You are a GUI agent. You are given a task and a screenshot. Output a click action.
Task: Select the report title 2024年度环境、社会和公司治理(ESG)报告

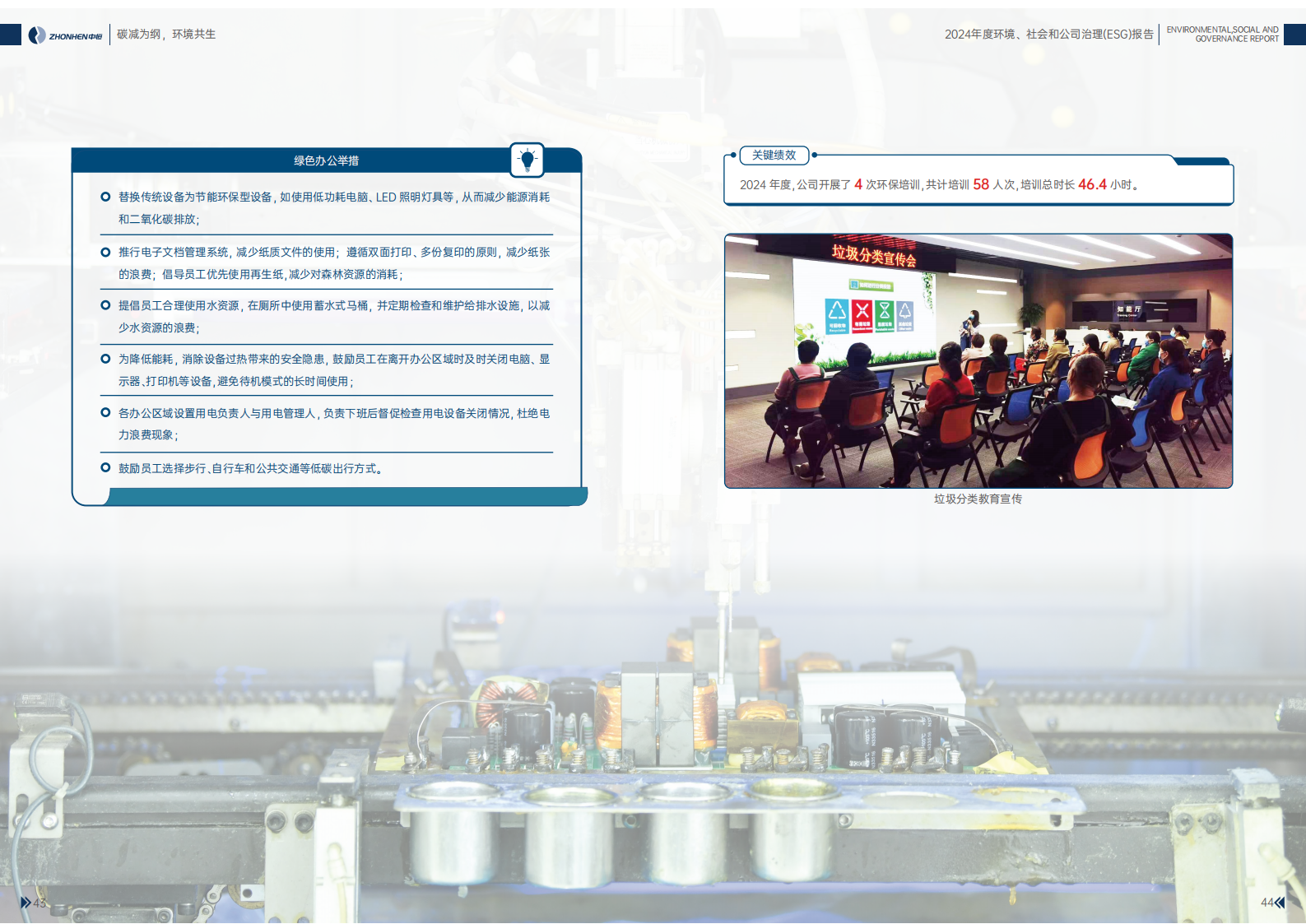[1048, 35]
